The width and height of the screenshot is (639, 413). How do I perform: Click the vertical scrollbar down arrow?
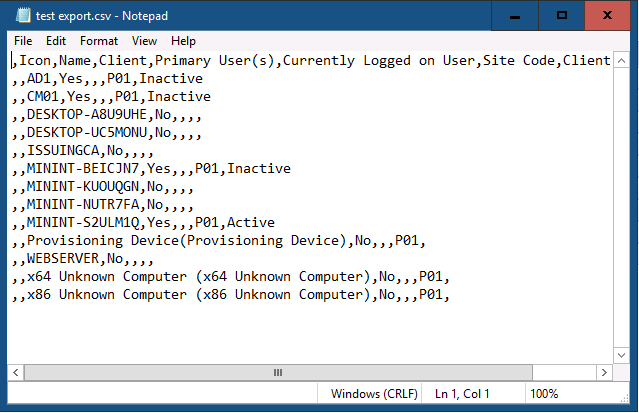(x=621, y=355)
